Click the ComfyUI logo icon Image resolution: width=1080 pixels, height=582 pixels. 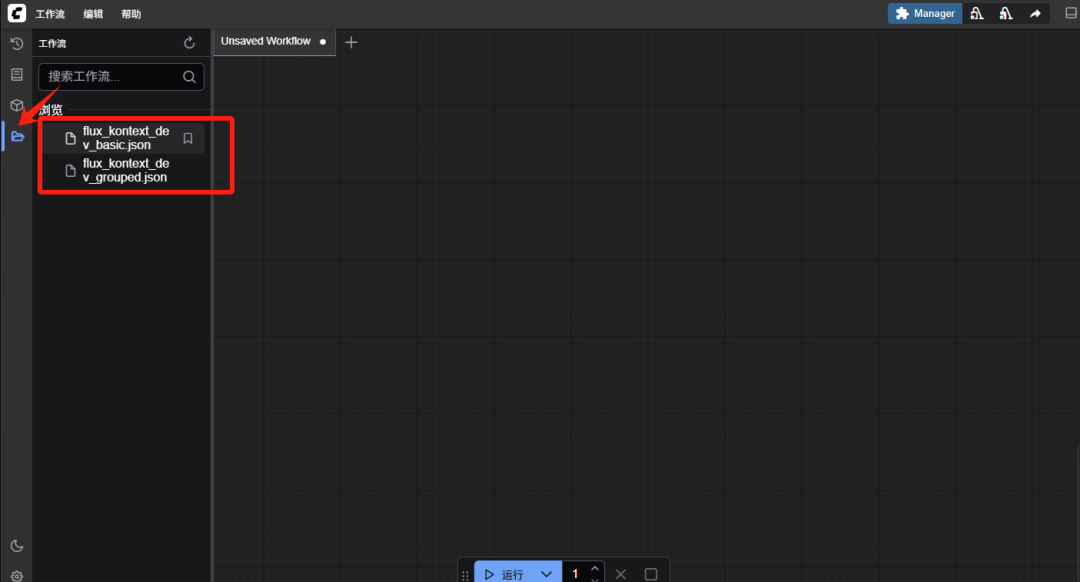coord(17,13)
